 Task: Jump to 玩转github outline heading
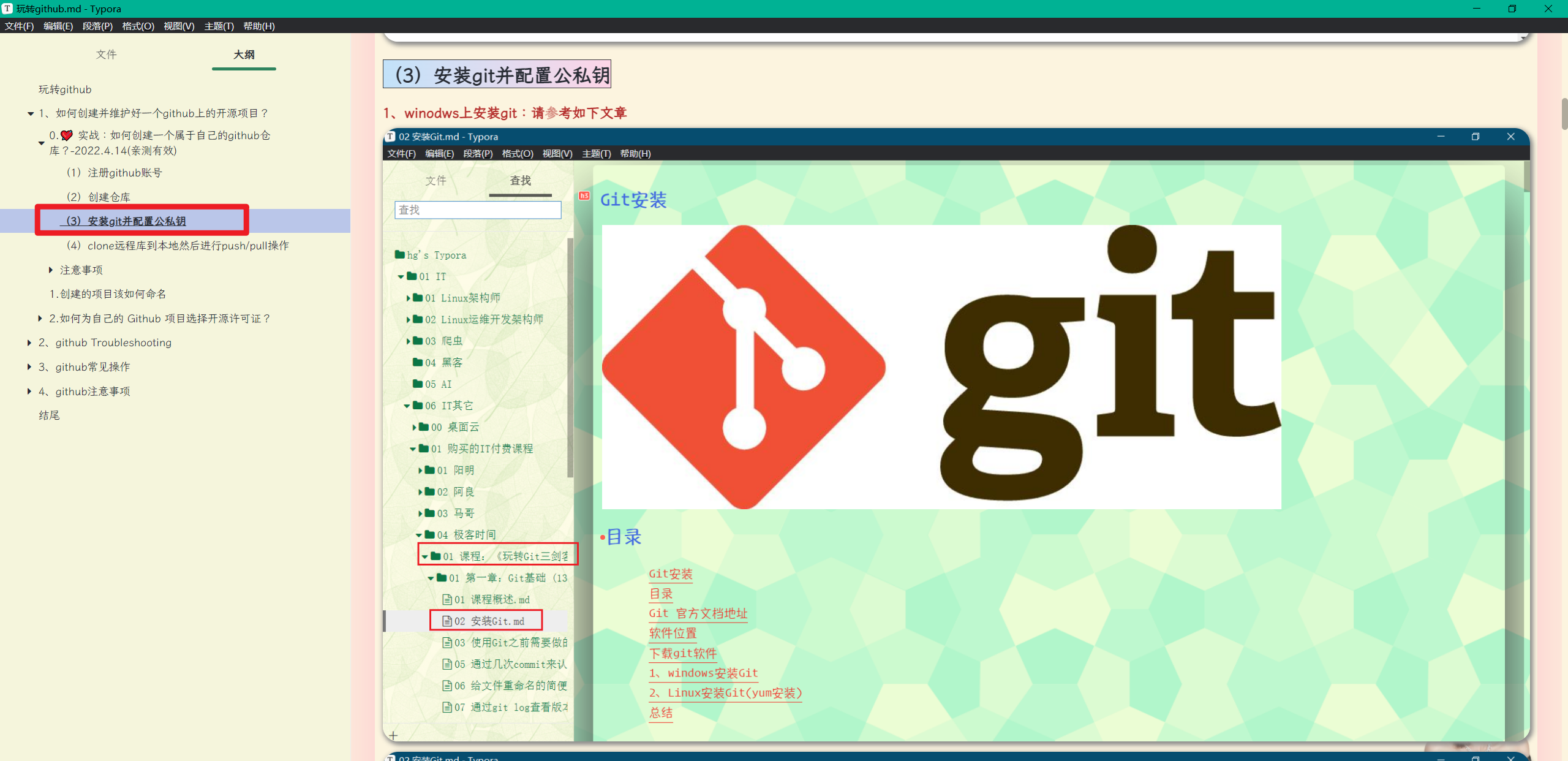click(x=65, y=89)
